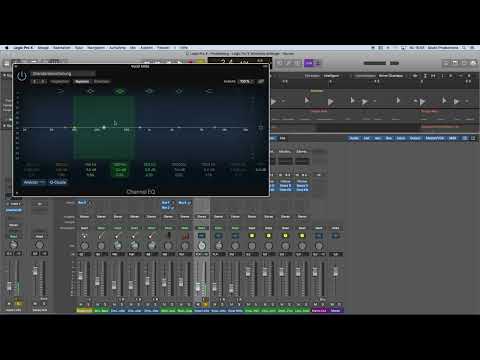The width and height of the screenshot is (480, 360).
Task: Toggle the Channel EQ power button
Action: 22,76
